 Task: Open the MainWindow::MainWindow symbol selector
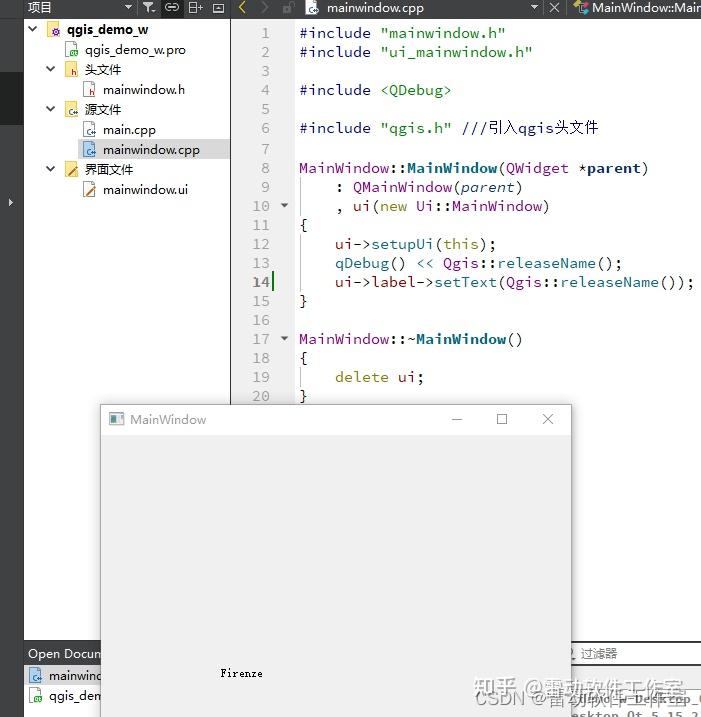[638, 7]
